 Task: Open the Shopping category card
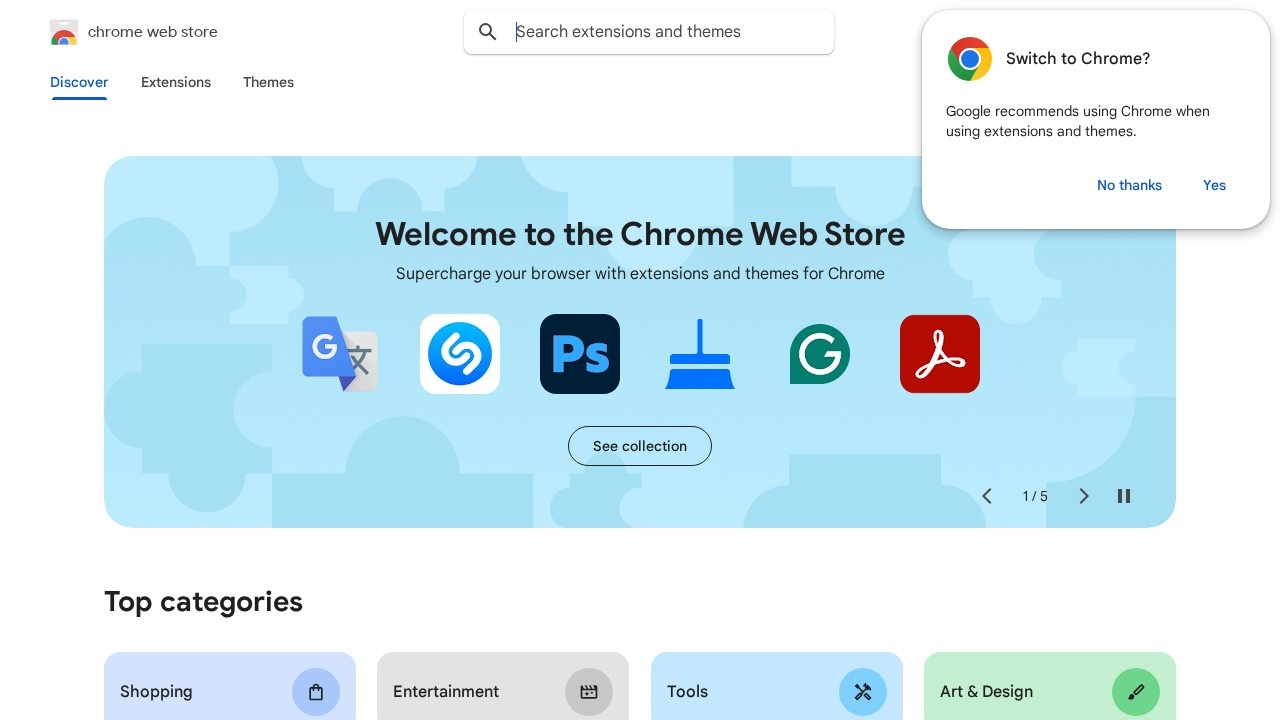tap(230, 690)
